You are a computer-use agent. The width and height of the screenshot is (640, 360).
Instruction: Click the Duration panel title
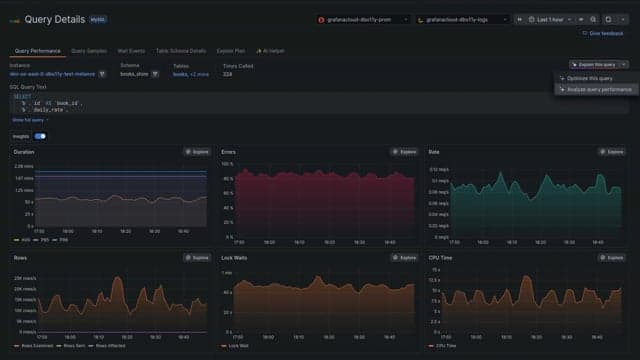tap(24, 152)
